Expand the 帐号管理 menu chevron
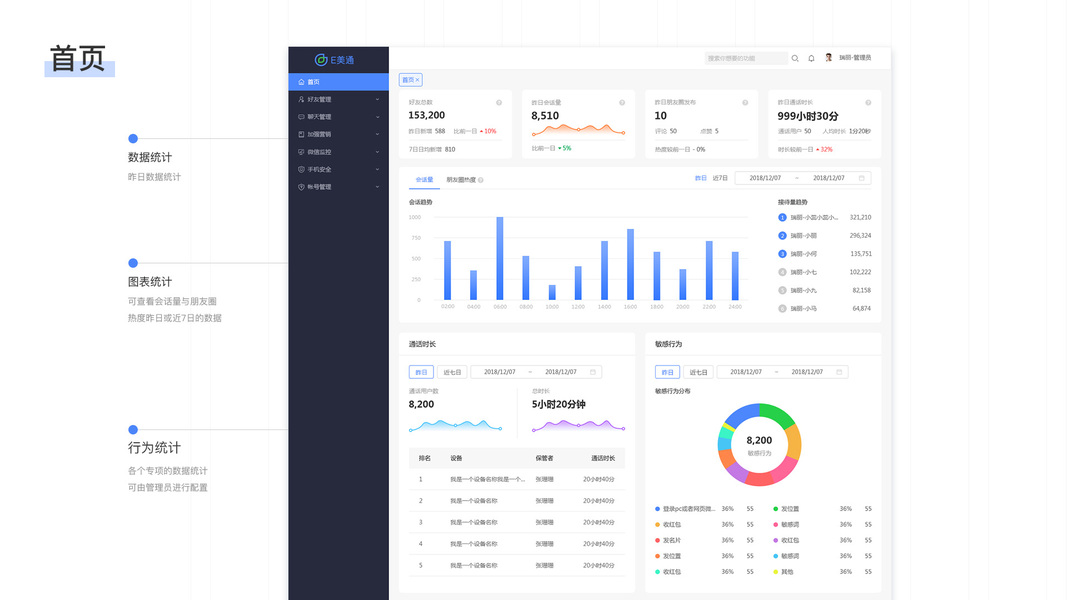Viewport: 1067px width, 600px height. tap(378, 187)
